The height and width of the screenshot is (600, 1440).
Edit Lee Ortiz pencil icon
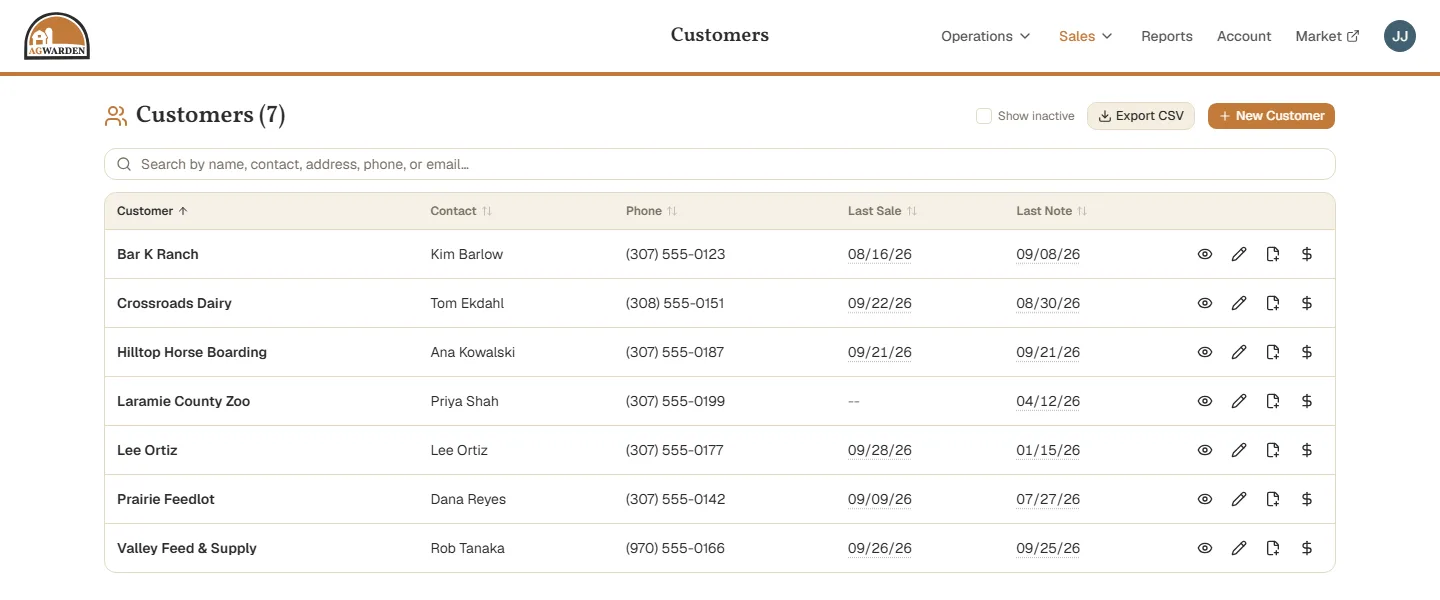tap(1239, 450)
